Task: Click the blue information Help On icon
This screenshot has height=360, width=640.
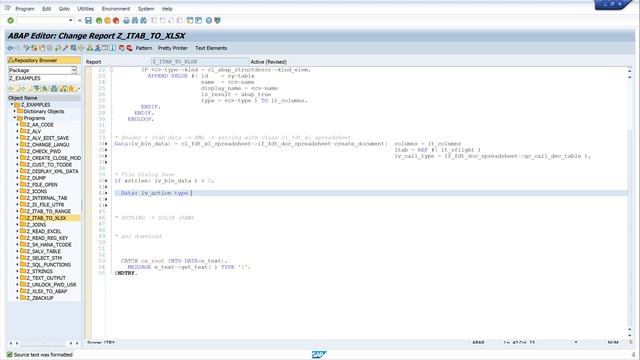Action: coord(113,48)
